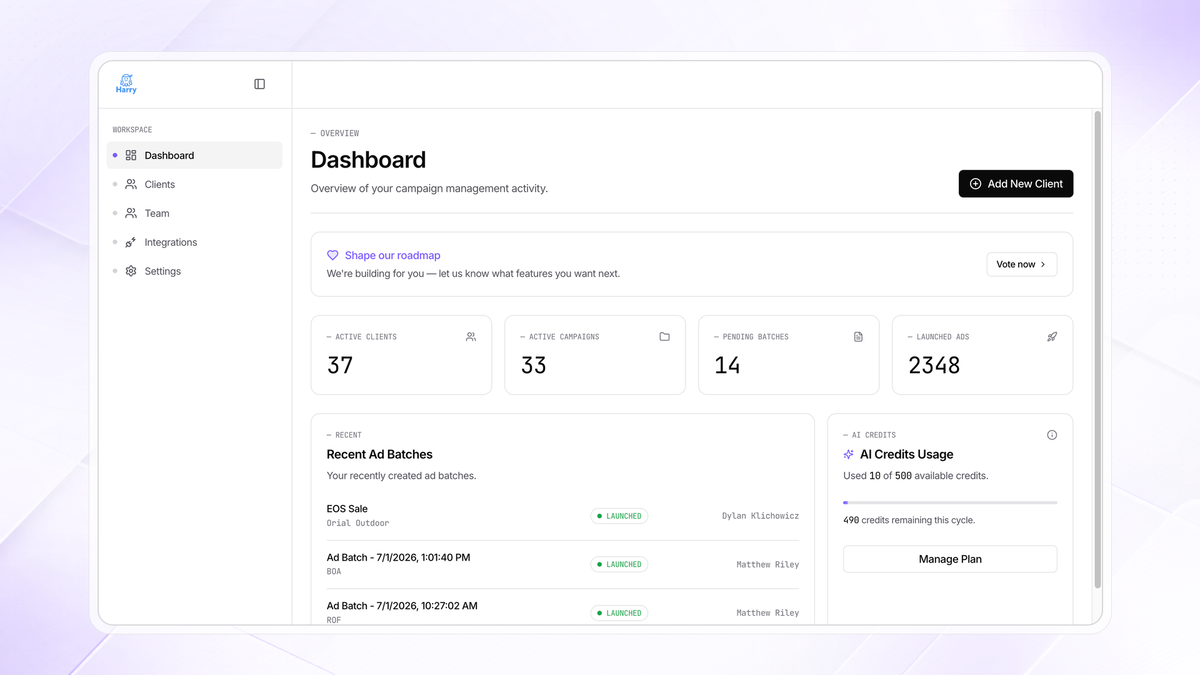The height and width of the screenshot is (675, 1200).
Task: Click the rocket icon on Launched Ads card
Action: (1052, 337)
